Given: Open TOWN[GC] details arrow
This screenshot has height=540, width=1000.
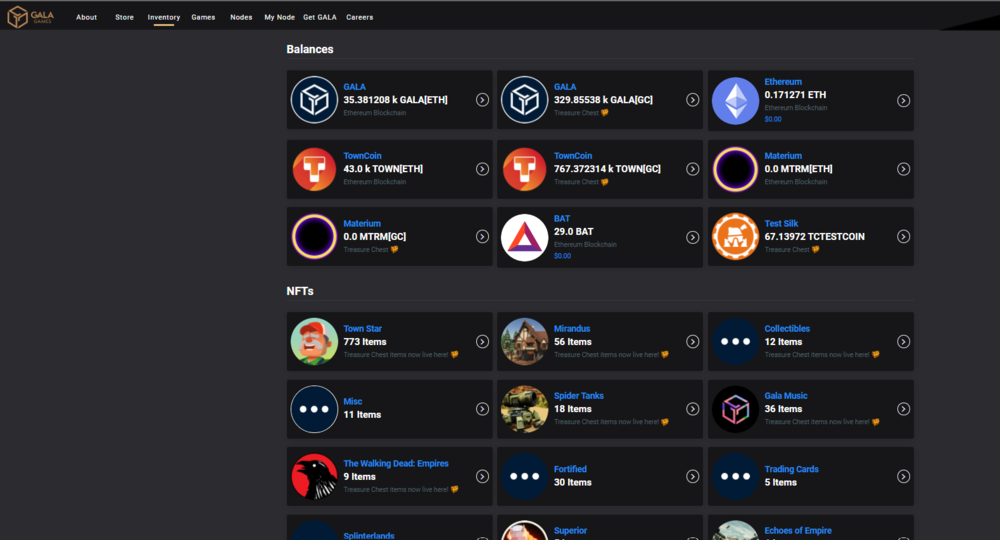Looking at the screenshot, I should [693, 169].
